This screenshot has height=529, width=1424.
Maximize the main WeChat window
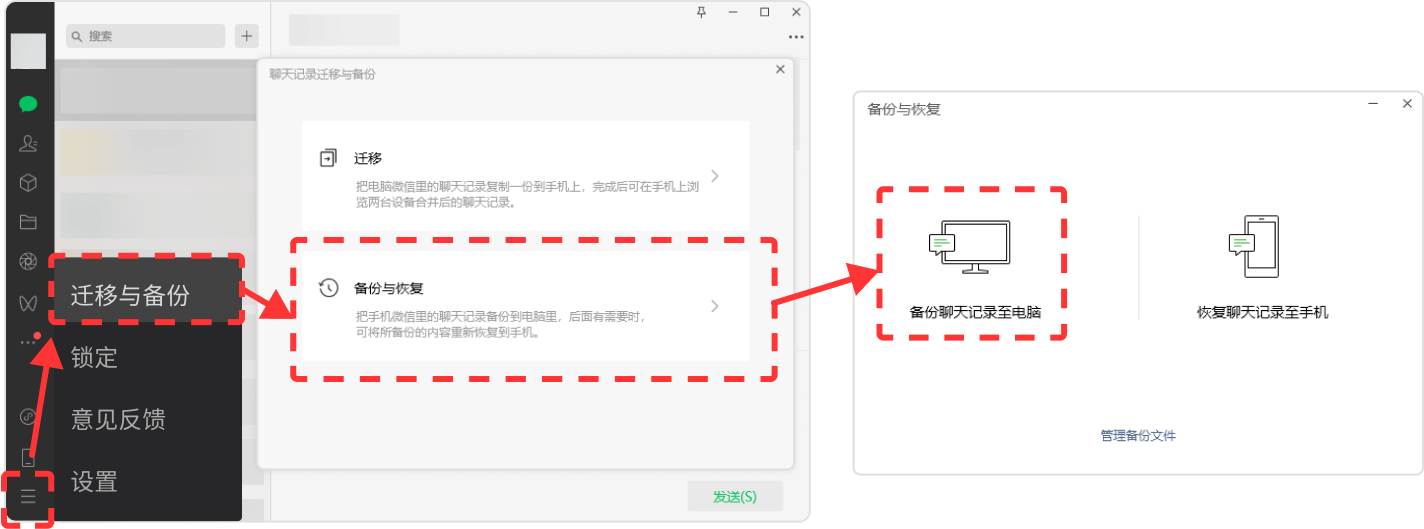765,12
